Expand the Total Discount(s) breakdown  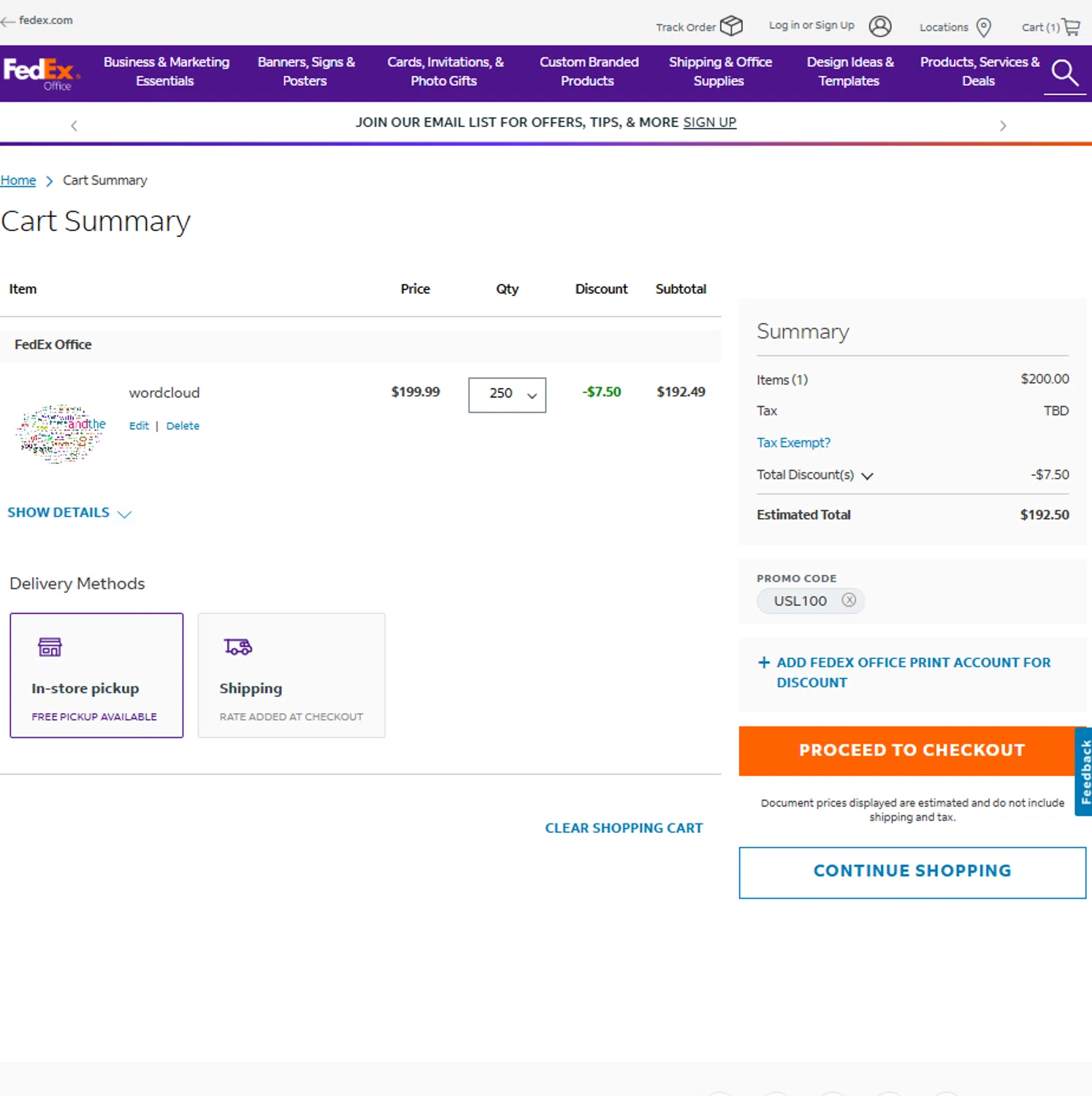[867, 476]
